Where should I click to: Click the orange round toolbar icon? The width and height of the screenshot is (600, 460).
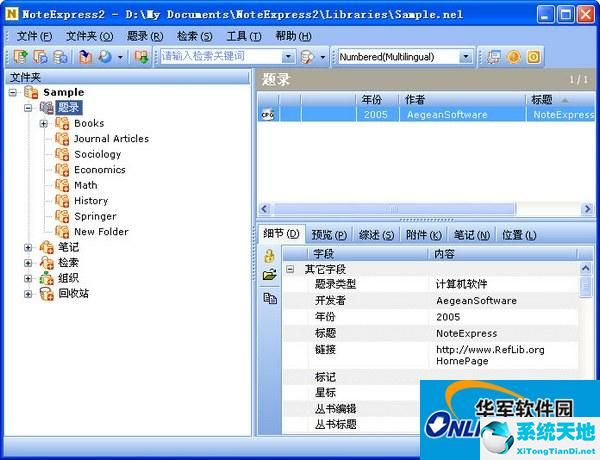tap(514, 57)
